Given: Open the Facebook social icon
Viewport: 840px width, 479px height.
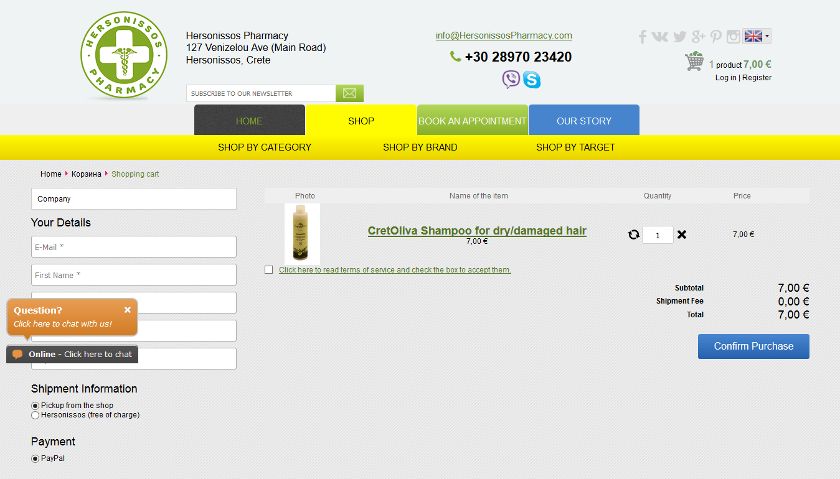Looking at the screenshot, I should 642,36.
